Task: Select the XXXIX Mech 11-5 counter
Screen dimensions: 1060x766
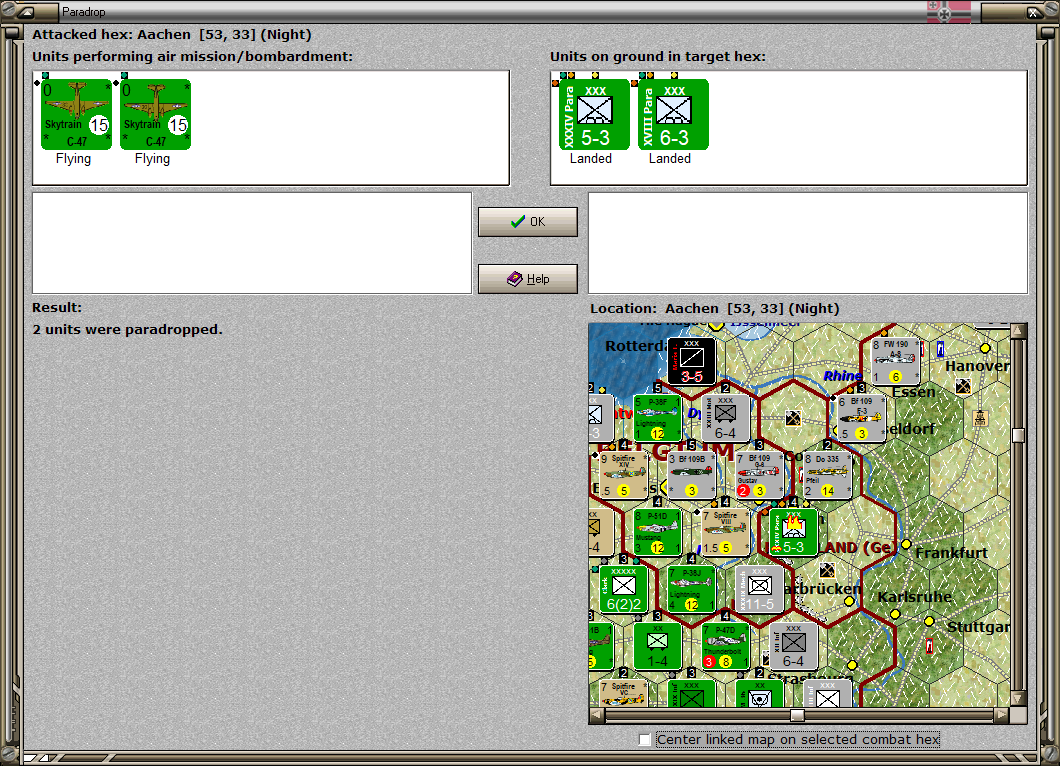Action: [x=759, y=590]
